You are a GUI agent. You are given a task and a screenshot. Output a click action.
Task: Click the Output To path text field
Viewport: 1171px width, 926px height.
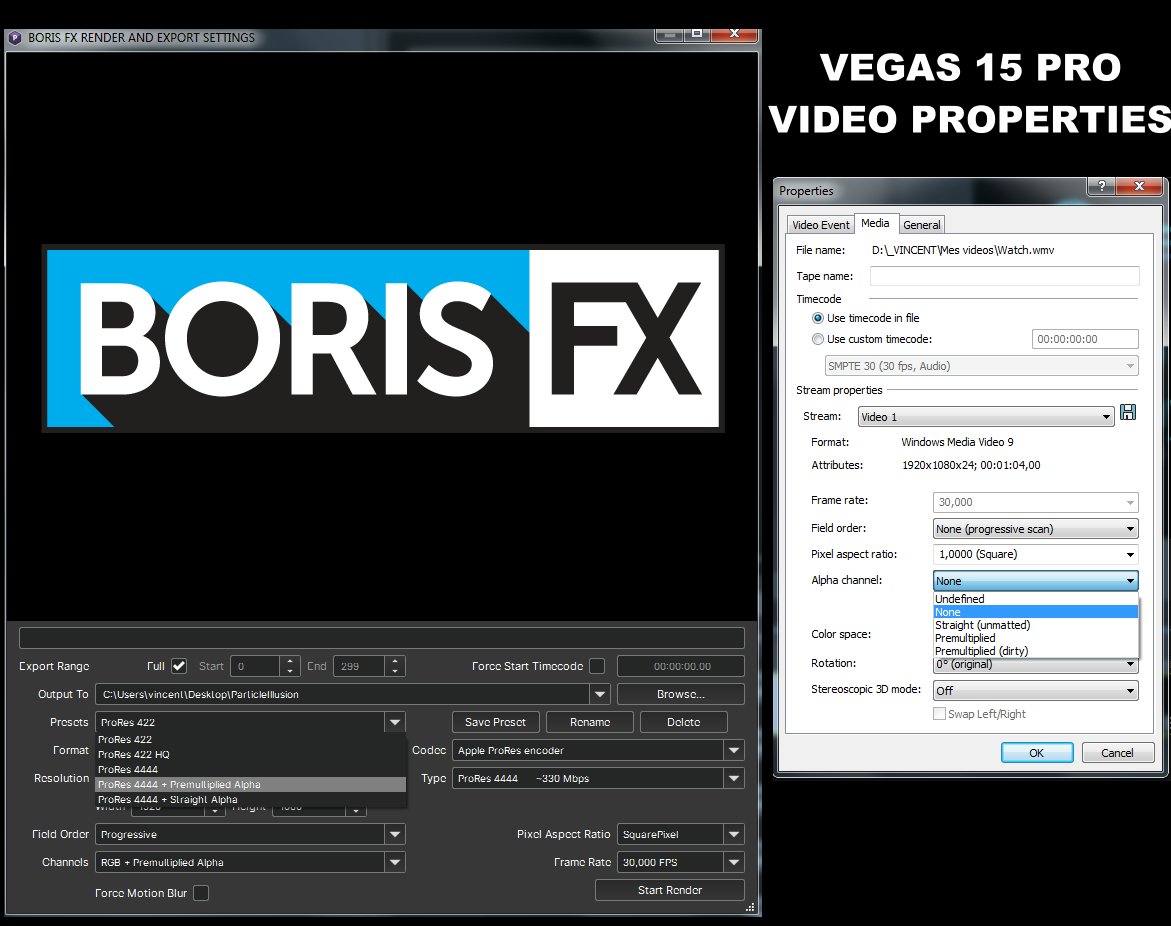[343, 694]
